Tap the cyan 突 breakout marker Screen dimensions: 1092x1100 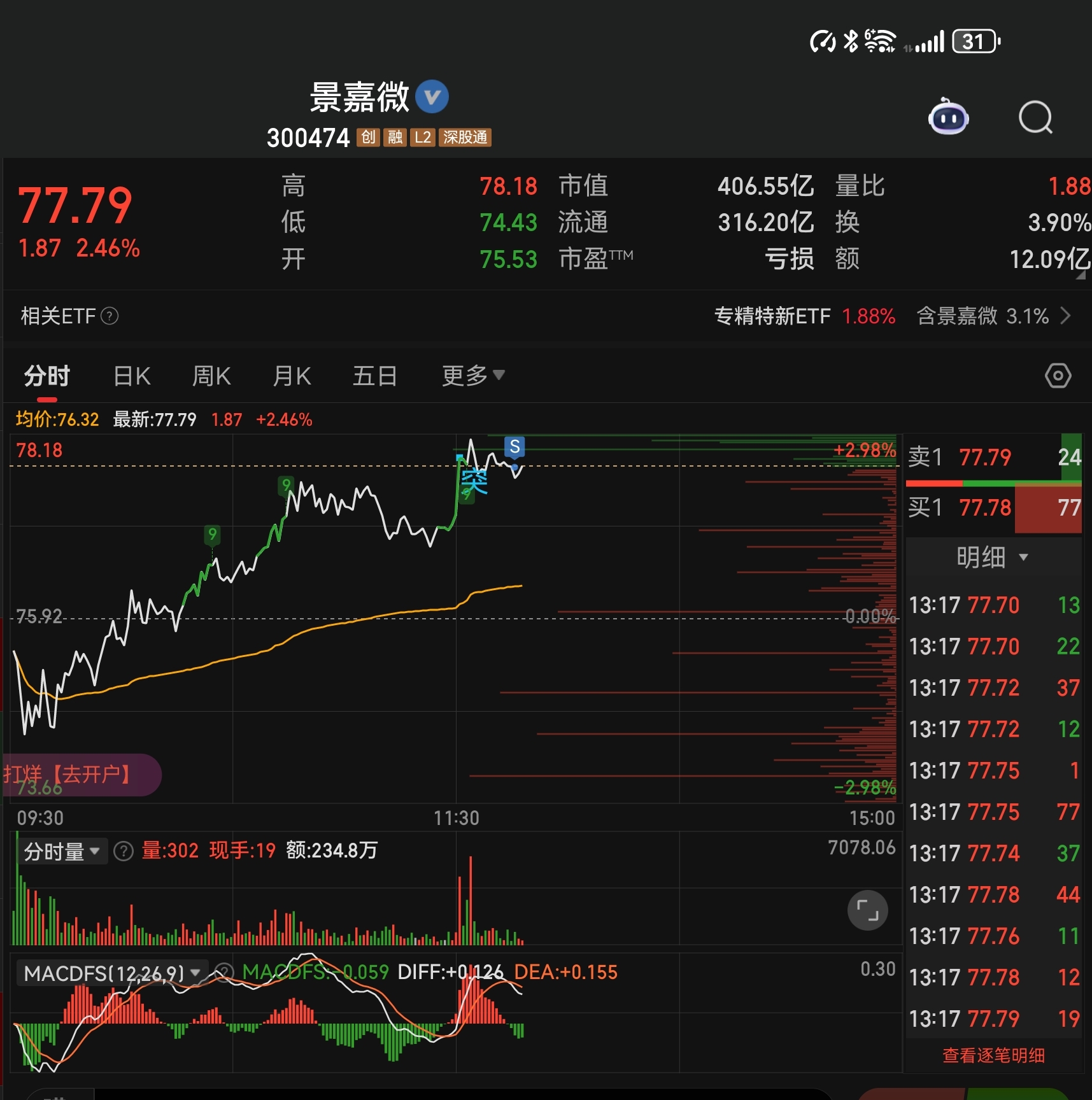(474, 481)
